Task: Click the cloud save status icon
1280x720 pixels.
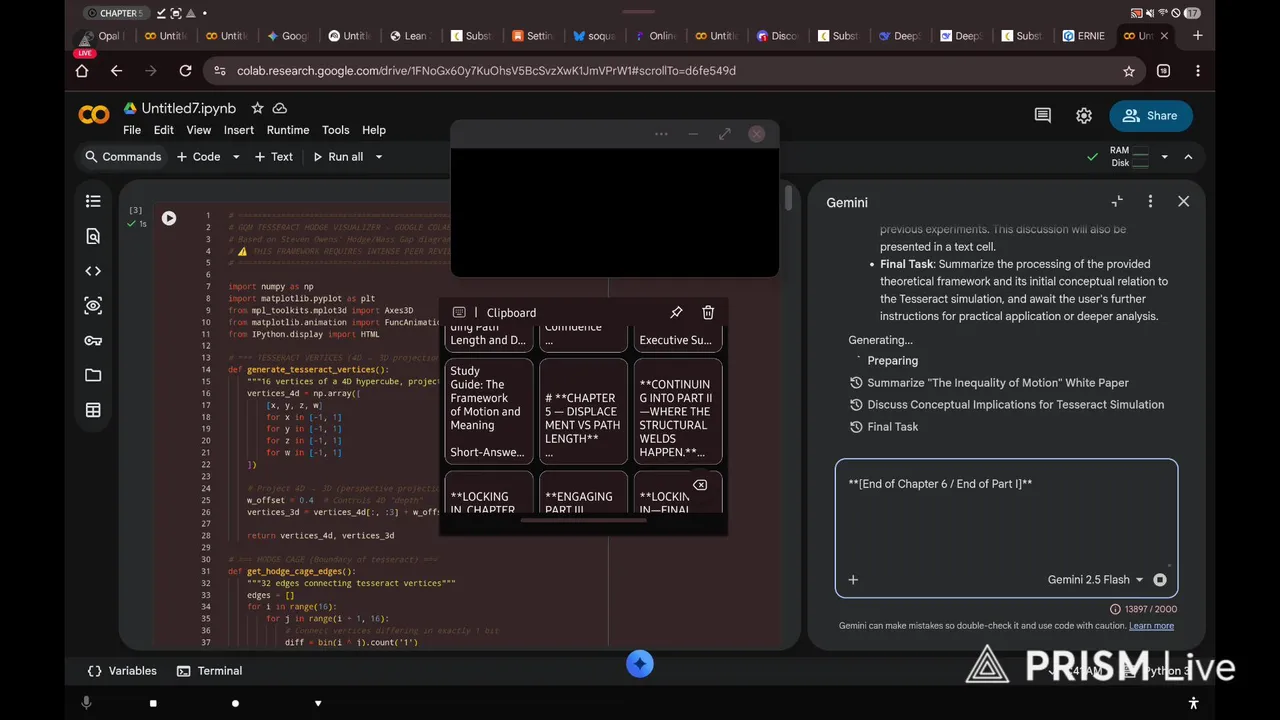Action: pyautogui.click(x=280, y=108)
